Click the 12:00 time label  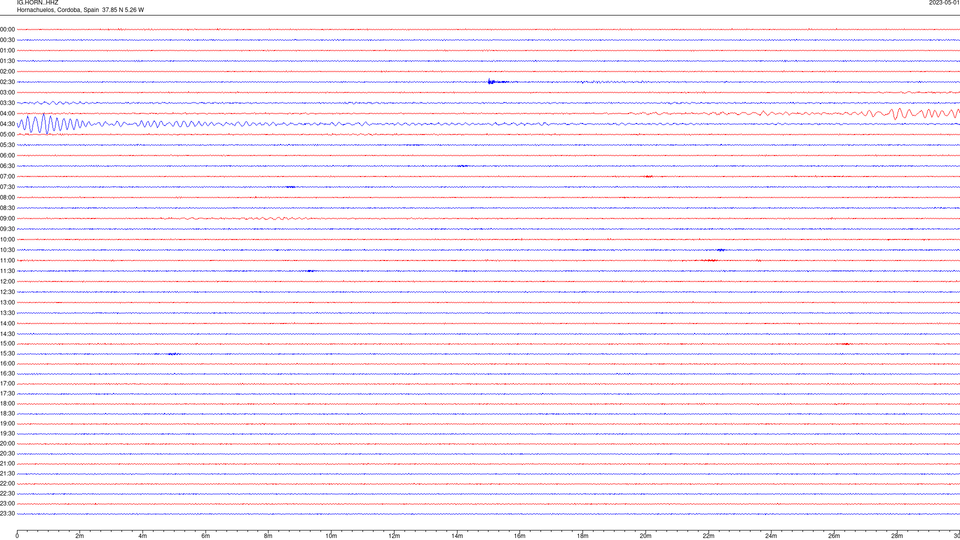point(7,282)
